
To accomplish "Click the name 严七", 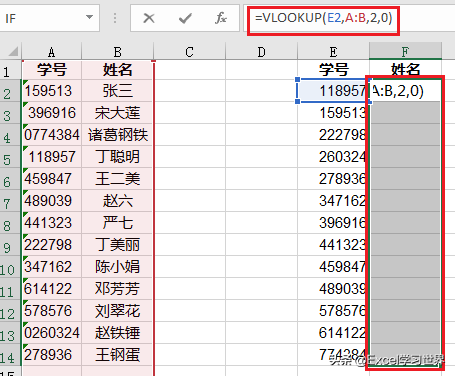I will click(118, 223).
